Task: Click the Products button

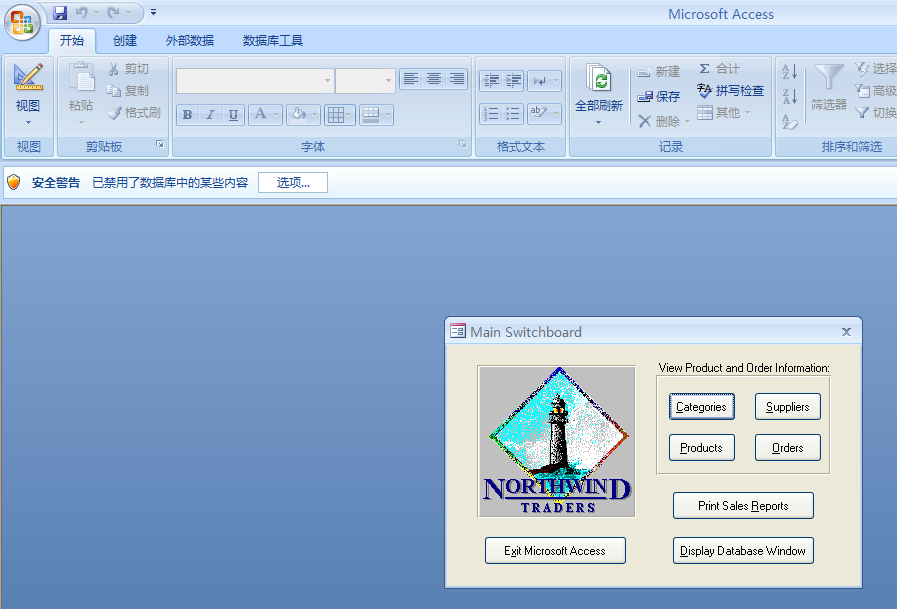Action: click(x=701, y=448)
